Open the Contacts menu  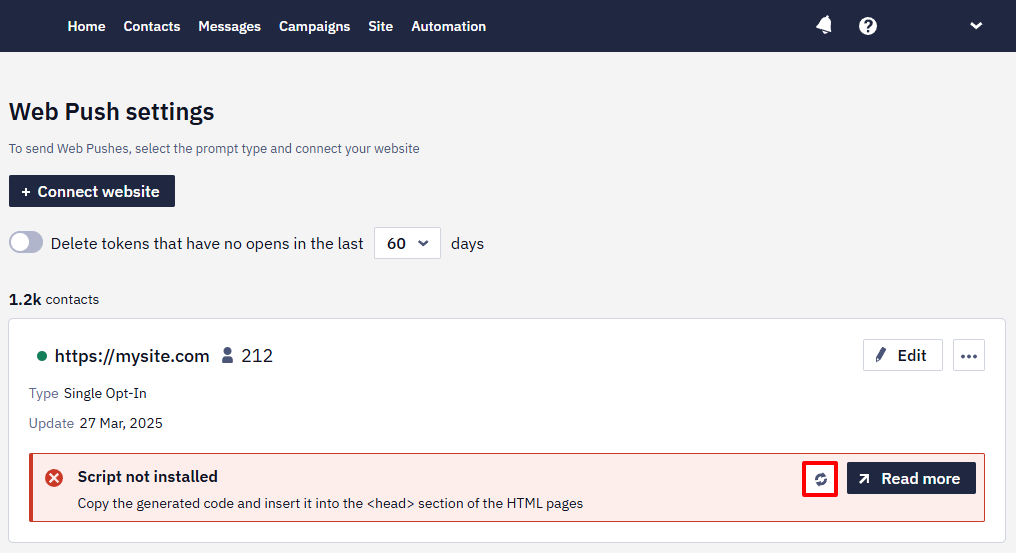(152, 27)
